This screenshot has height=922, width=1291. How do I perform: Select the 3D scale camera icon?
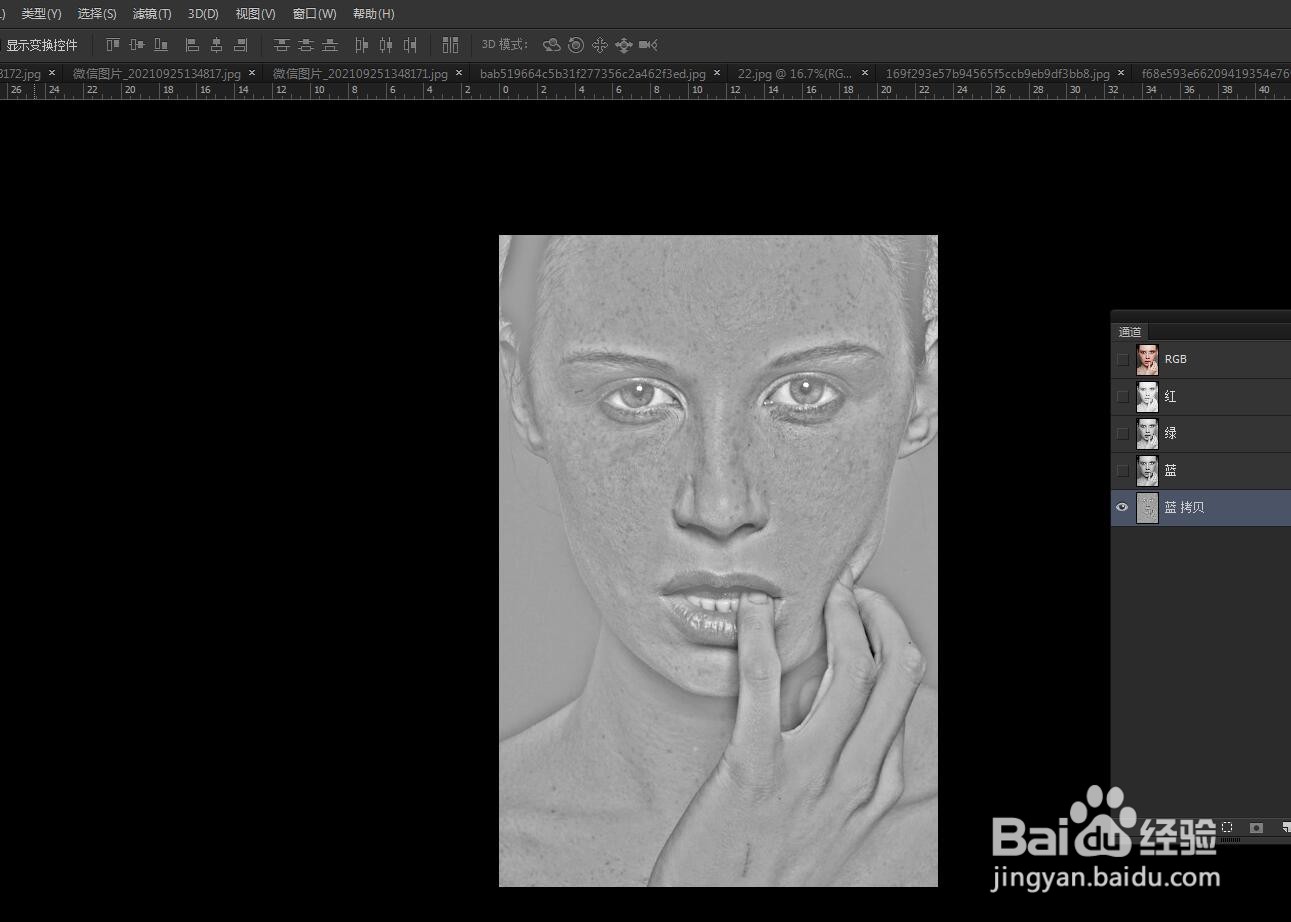point(648,45)
